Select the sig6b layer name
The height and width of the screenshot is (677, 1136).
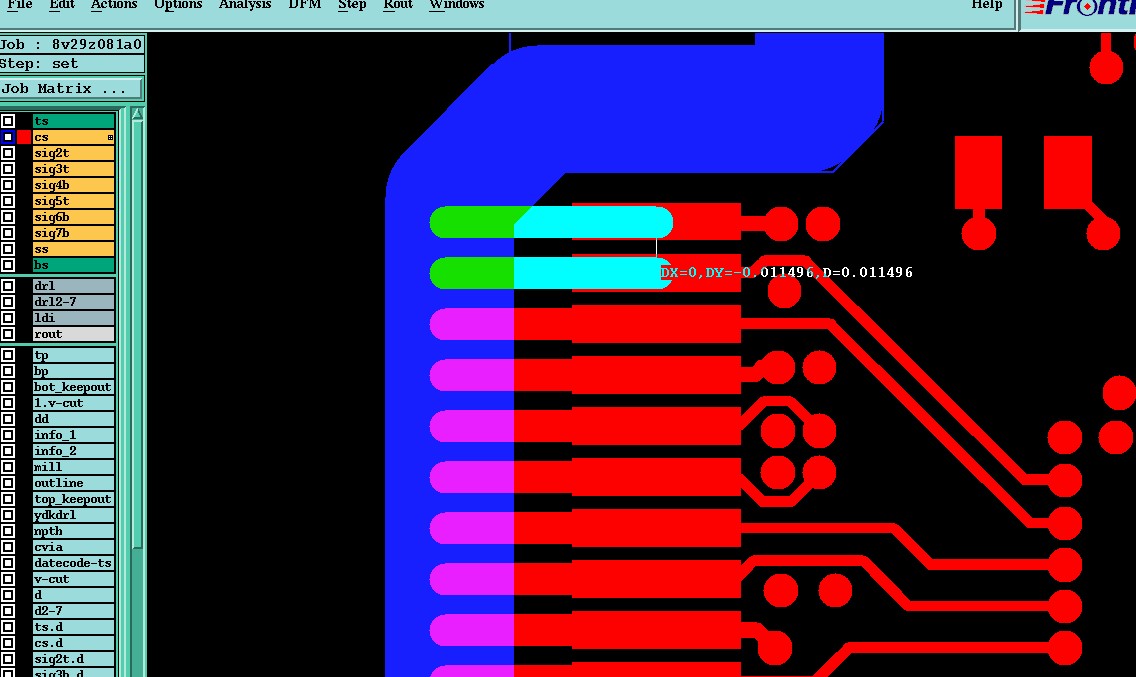(x=74, y=217)
